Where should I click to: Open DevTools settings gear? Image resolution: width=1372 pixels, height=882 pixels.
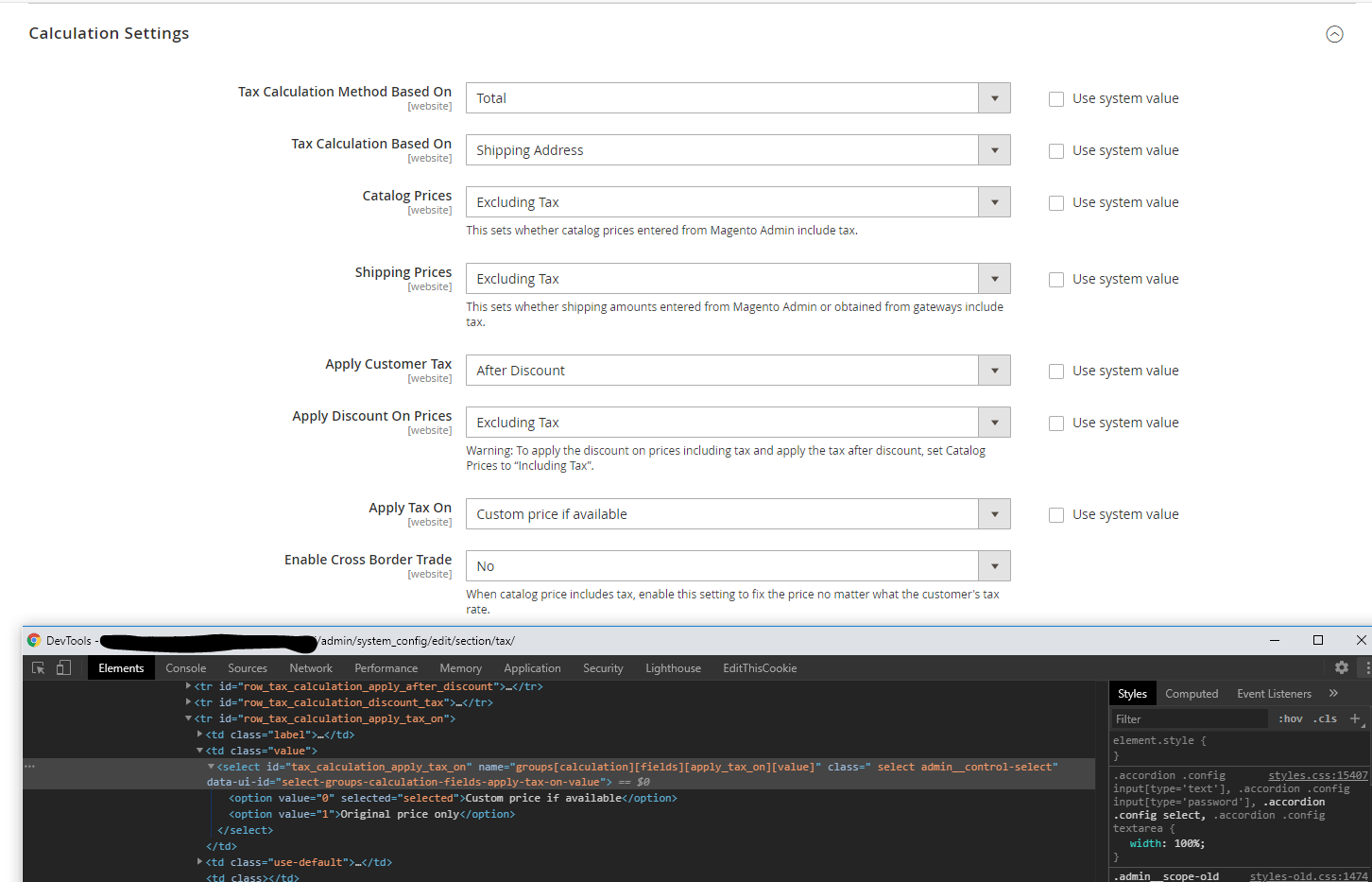click(x=1341, y=667)
